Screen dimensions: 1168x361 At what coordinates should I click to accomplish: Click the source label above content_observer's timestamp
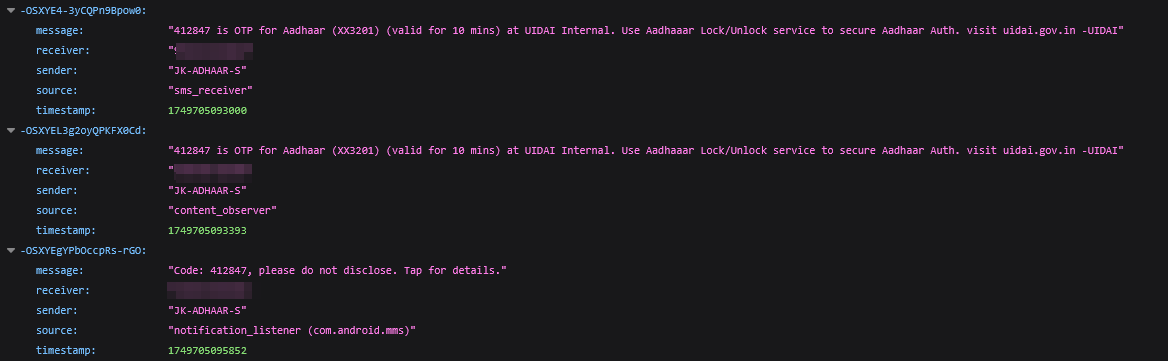pos(57,210)
